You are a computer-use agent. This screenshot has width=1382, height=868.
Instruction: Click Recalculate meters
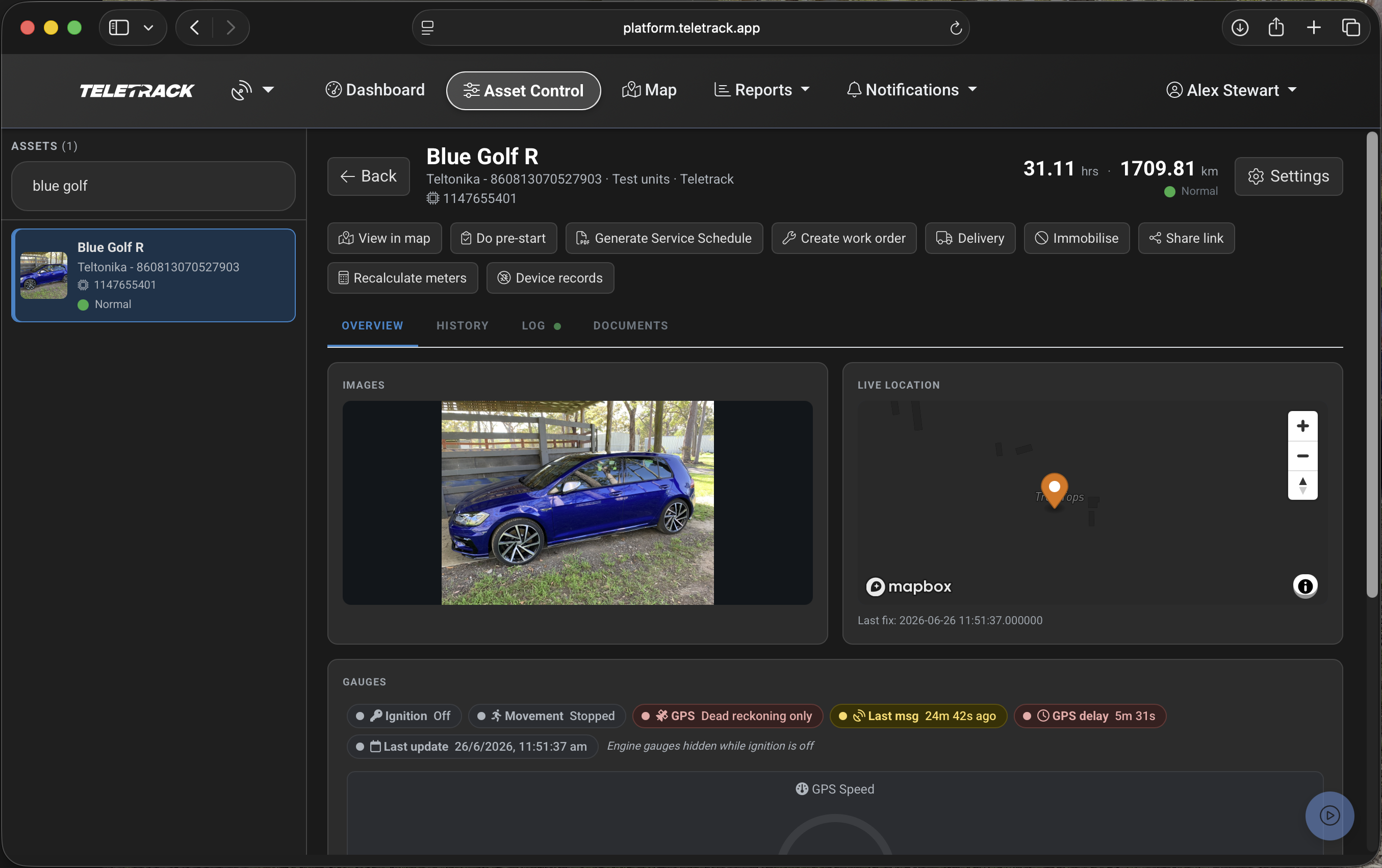coord(402,278)
